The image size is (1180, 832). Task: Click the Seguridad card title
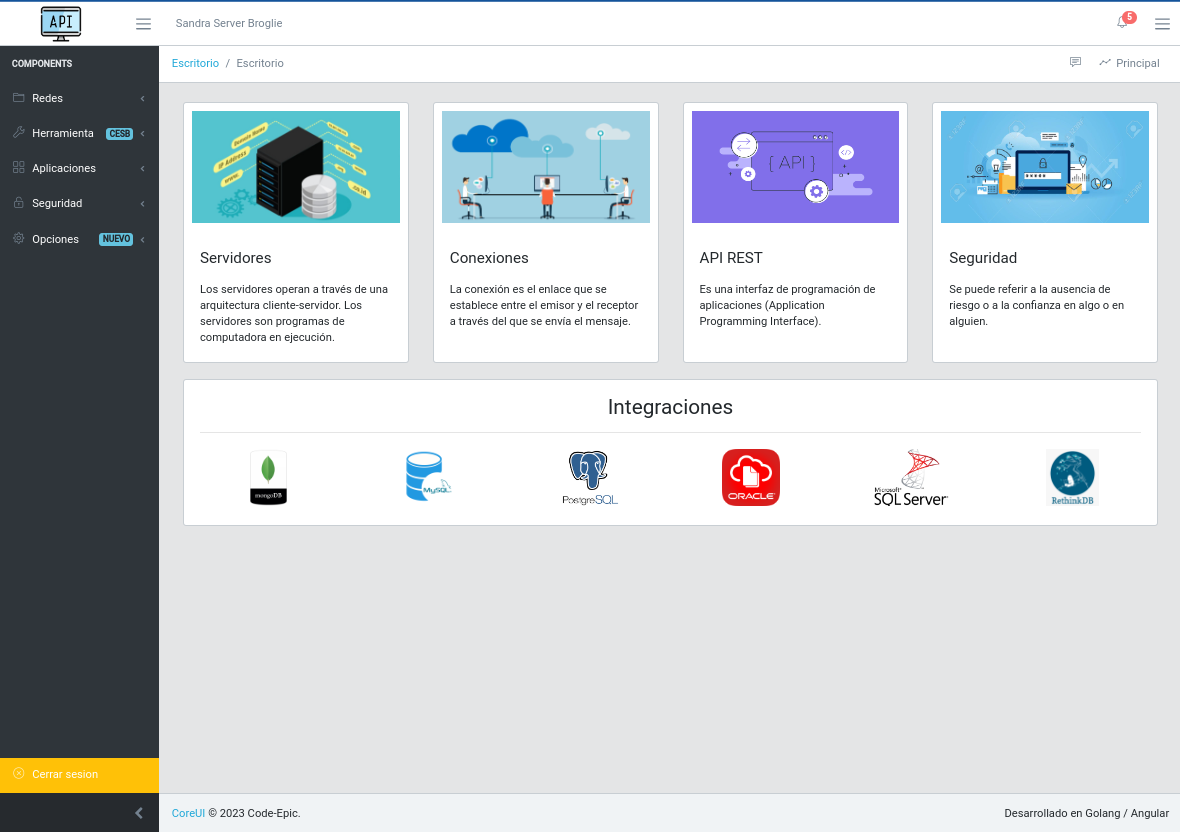983,258
